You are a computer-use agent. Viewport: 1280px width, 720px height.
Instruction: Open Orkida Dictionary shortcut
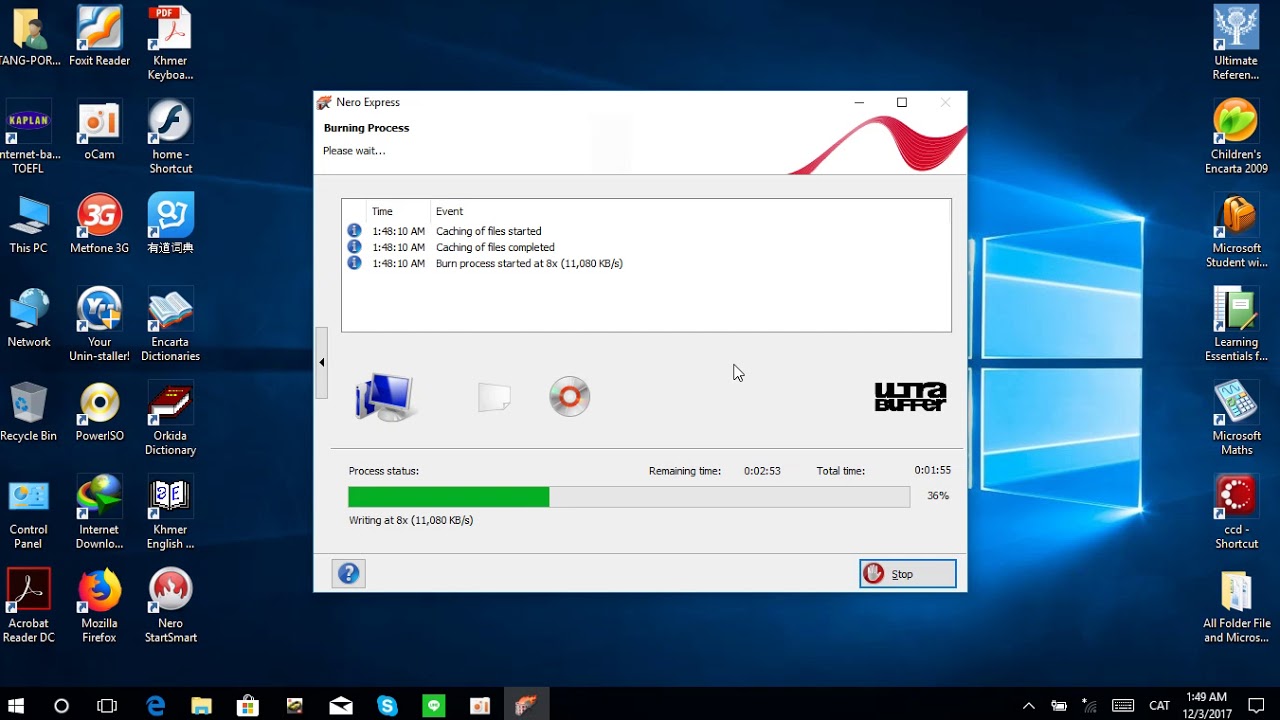pos(170,419)
